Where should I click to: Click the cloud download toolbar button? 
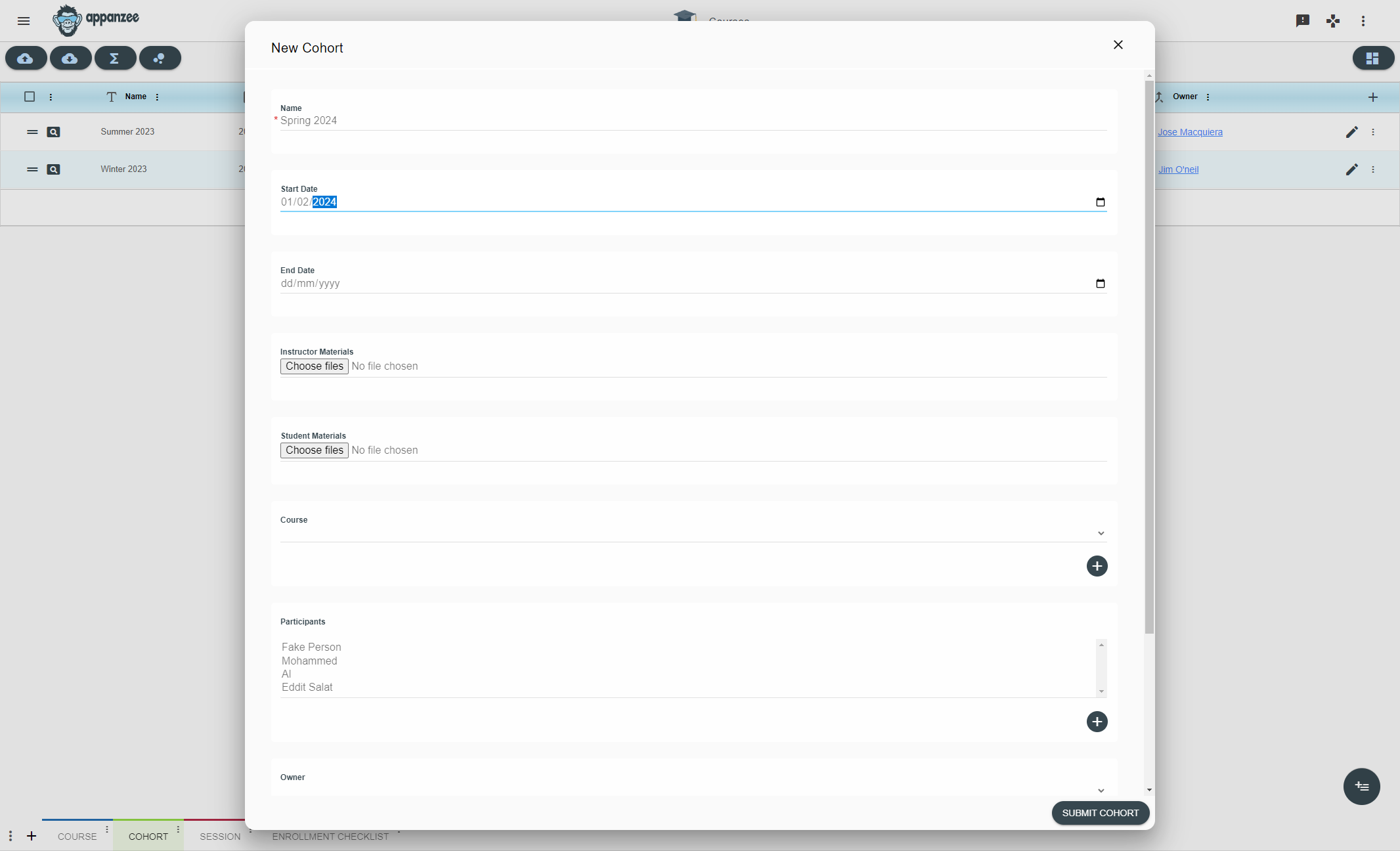[70, 58]
